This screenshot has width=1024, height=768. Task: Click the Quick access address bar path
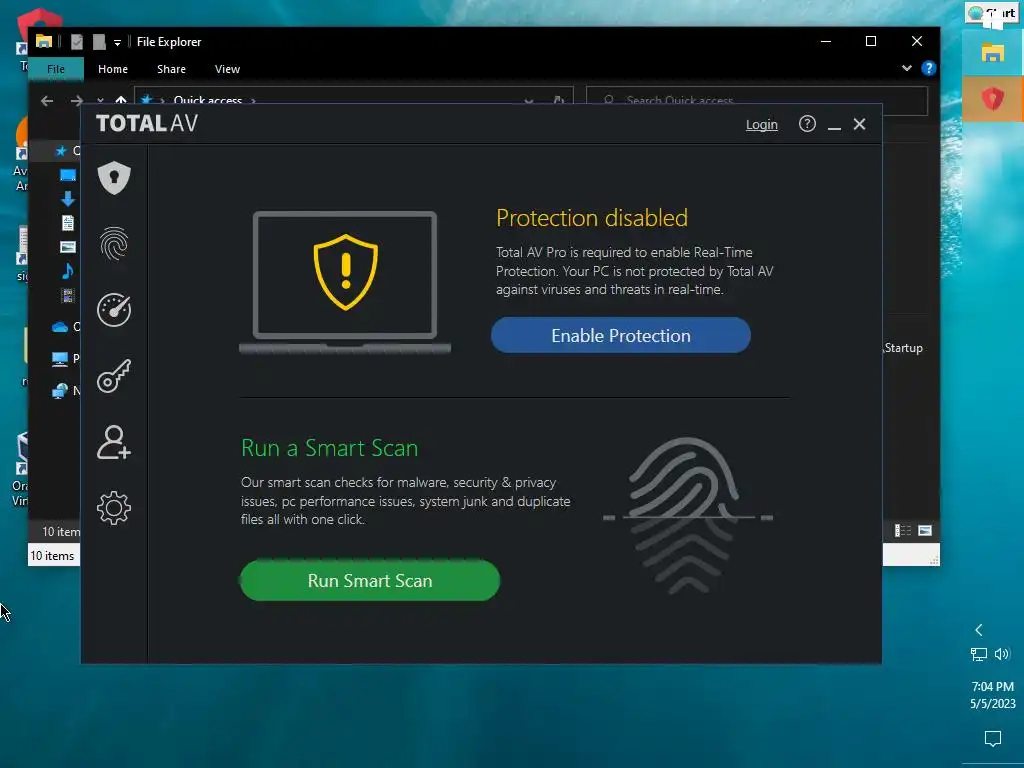[x=208, y=100]
